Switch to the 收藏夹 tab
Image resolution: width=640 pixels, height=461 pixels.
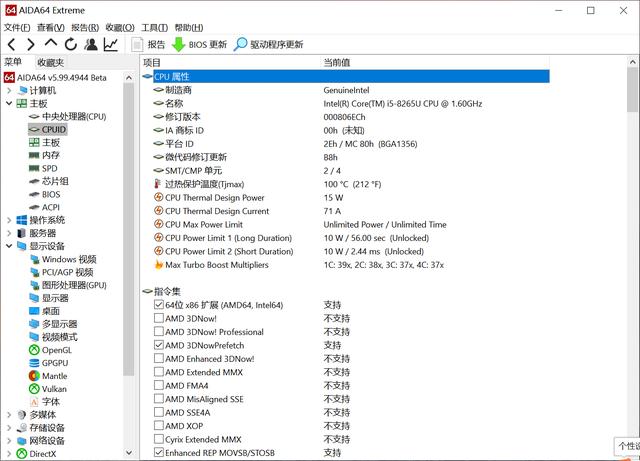(x=50, y=62)
